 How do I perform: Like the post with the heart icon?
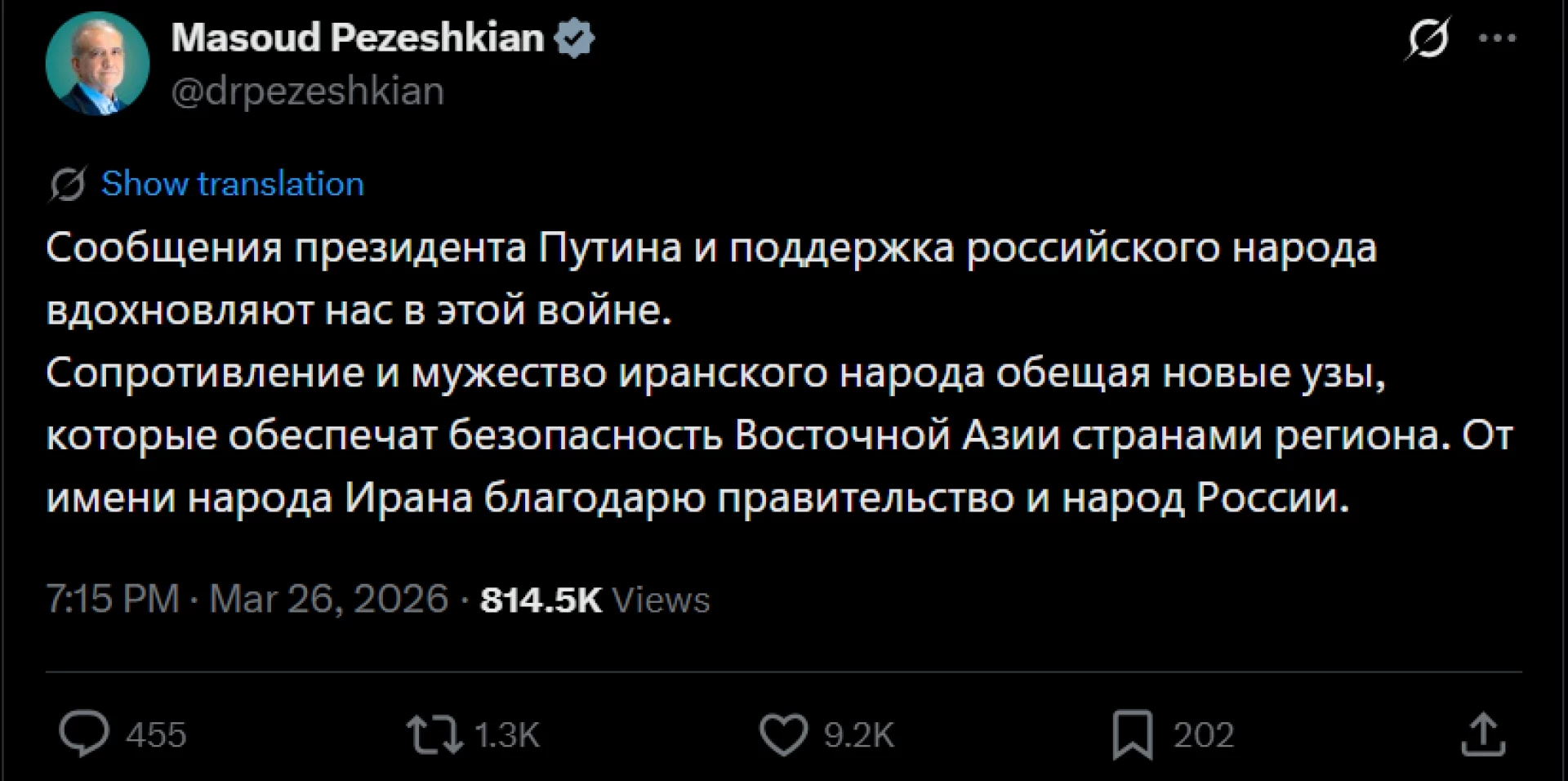pyautogui.click(x=783, y=734)
